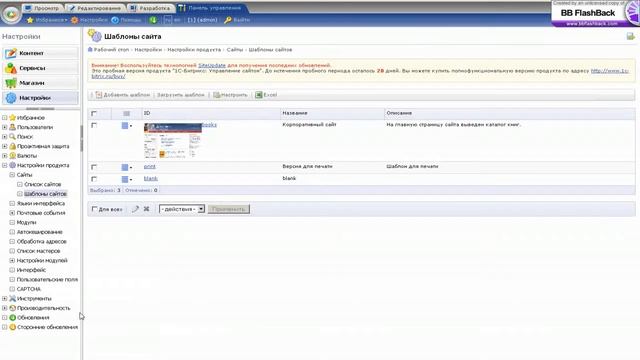Open Список сайтов in tree
Screen dimensions: 640x360
(42, 184)
